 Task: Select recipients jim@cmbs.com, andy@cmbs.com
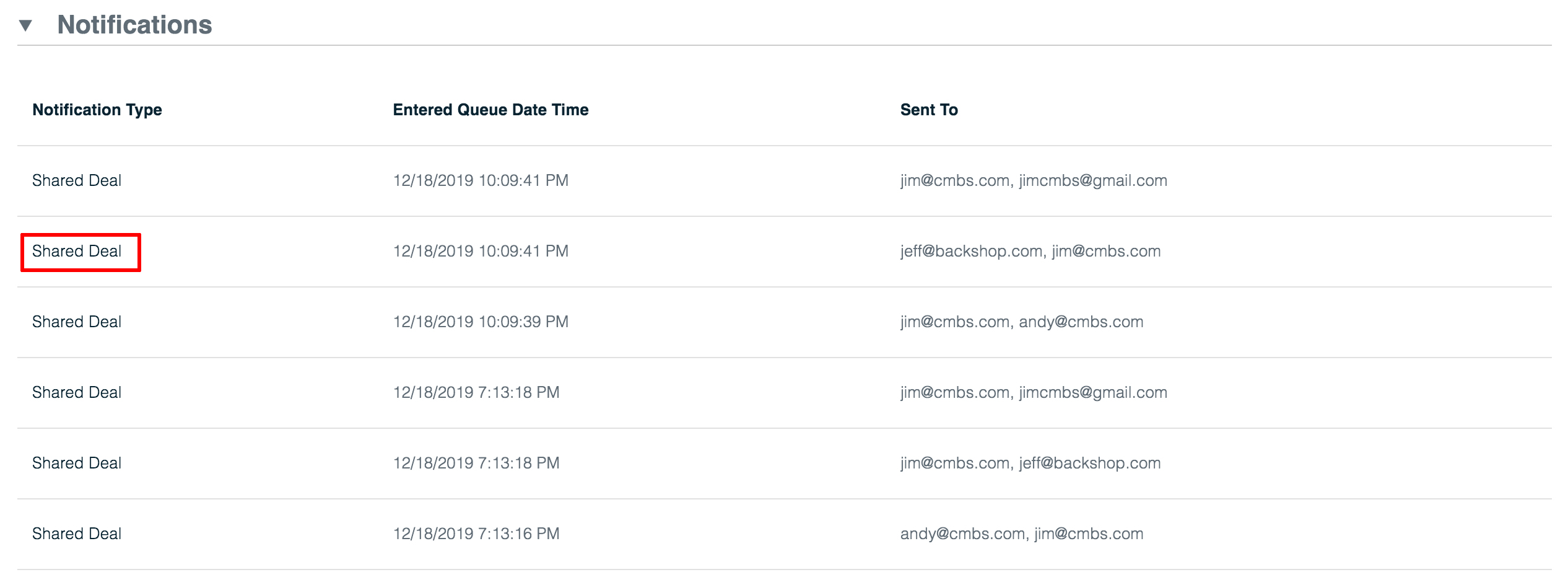(1022, 322)
